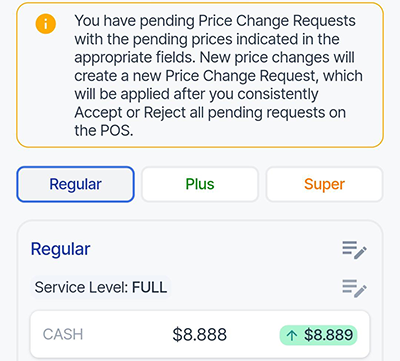The height and width of the screenshot is (361, 400).
Task: Click the Service Level: FULL chip
Action: click(101, 287)
